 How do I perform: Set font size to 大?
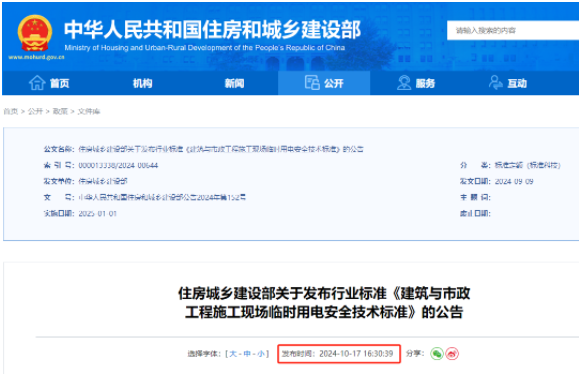pos(233,354)
